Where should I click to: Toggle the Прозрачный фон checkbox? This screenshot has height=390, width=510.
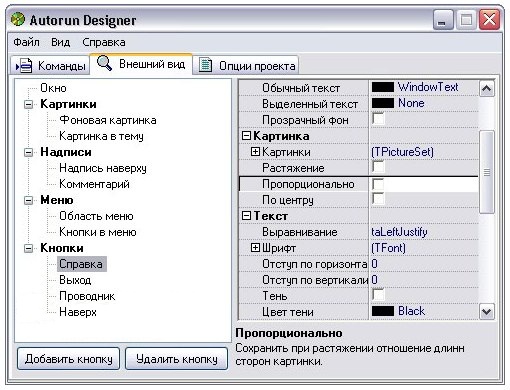[x=378, y=119]
